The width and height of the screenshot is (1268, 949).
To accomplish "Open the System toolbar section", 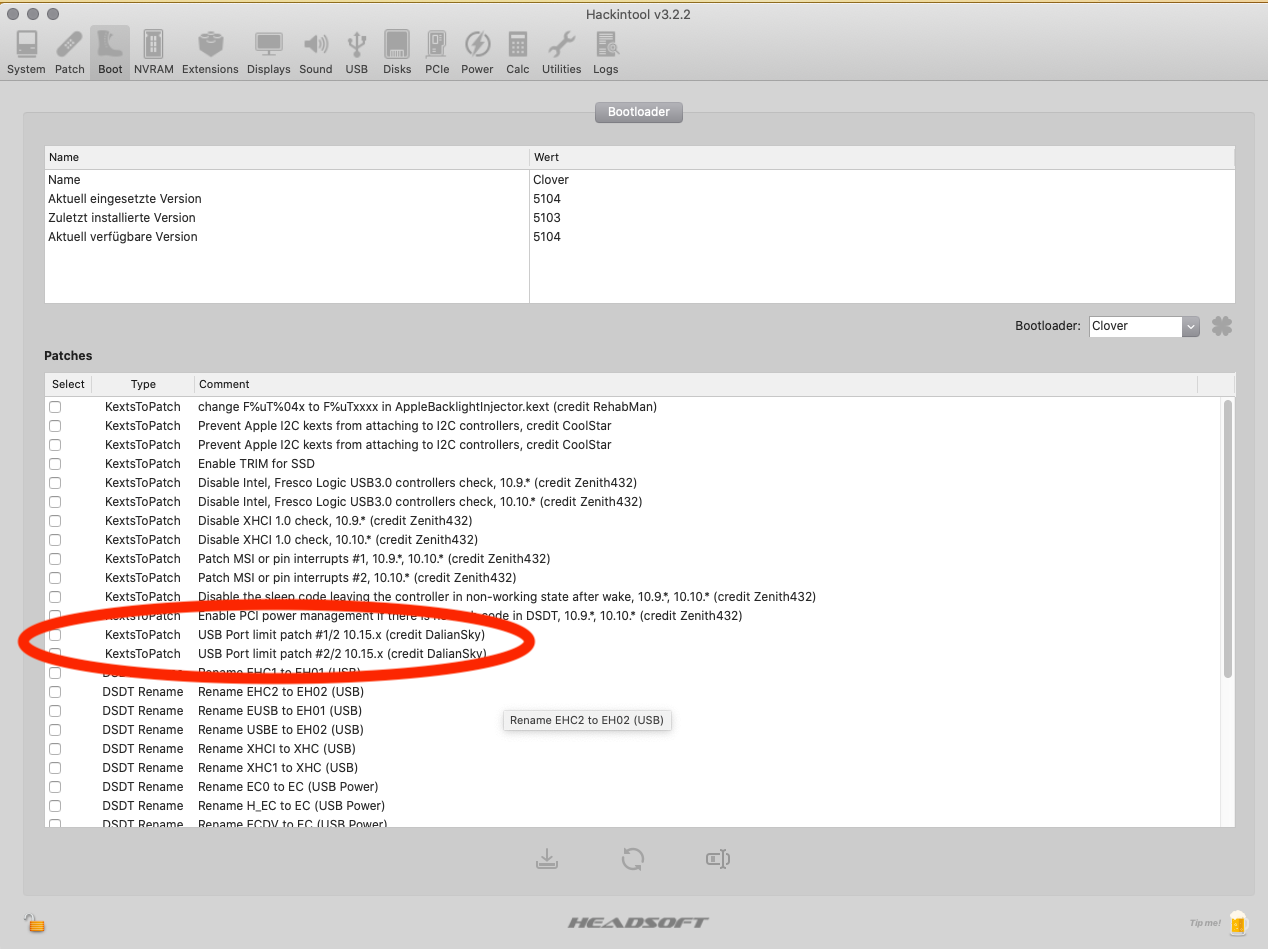I will pyautogui.click(x=26, y=53).
